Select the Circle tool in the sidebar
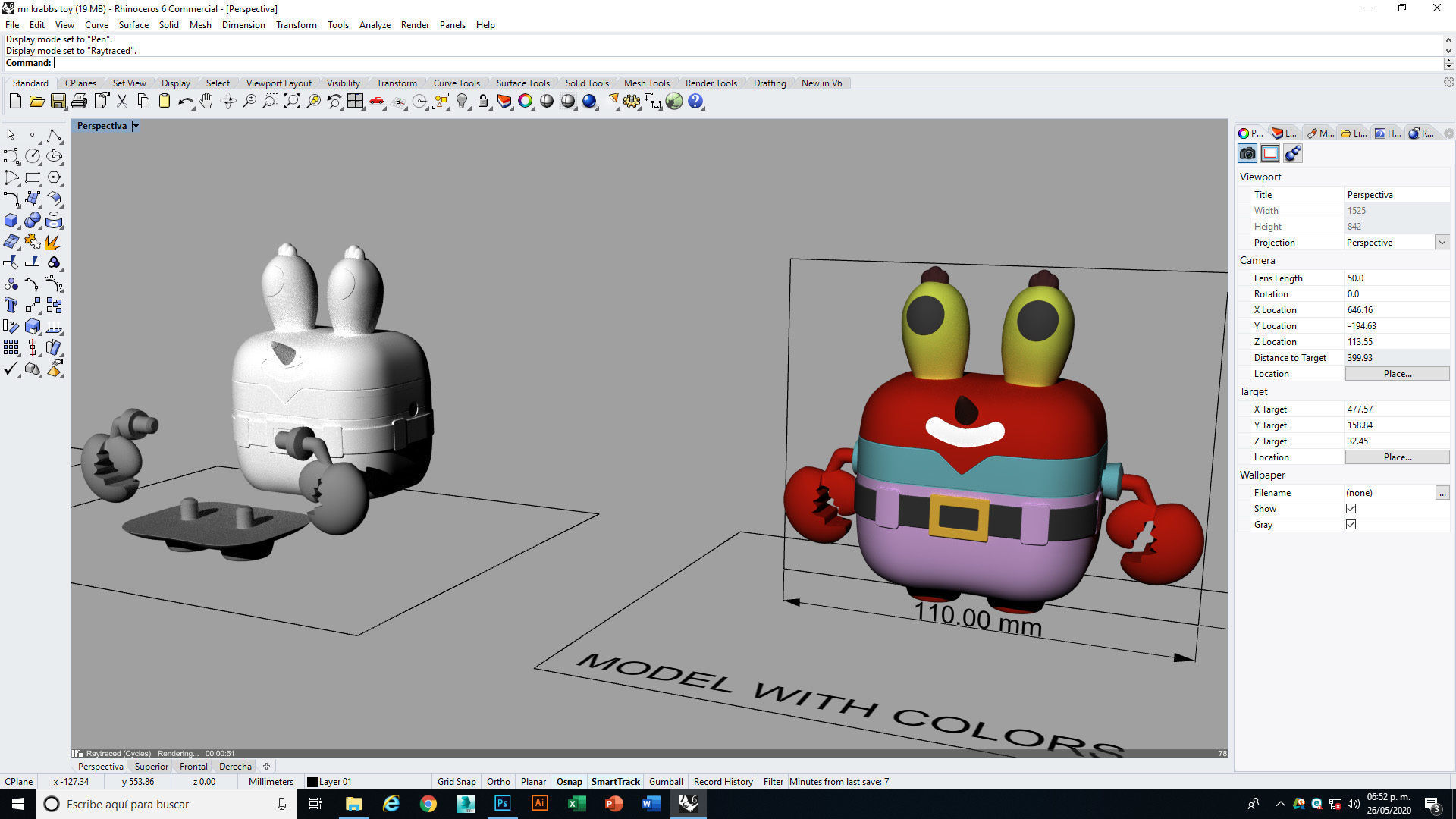The height and width of the screenshot is (819, 1456). pos(33,156)
